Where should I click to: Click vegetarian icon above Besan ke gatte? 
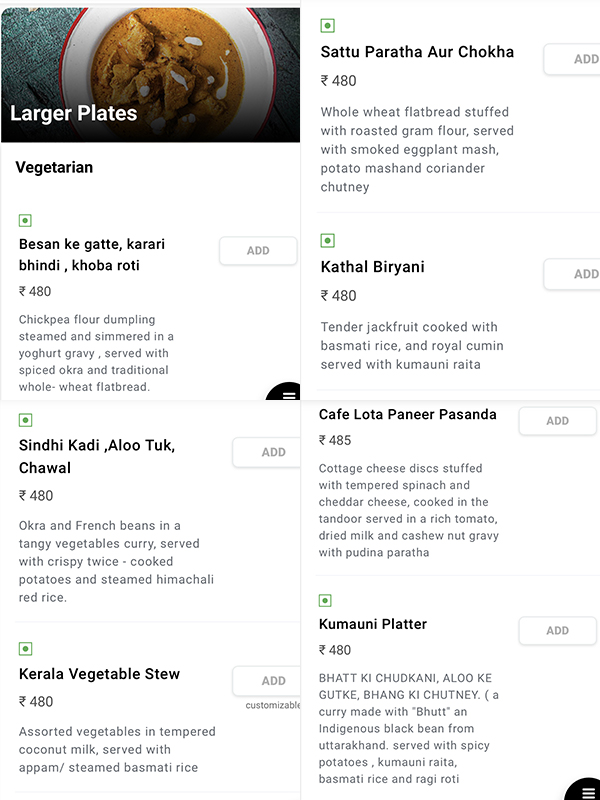(x=25, y=220)
